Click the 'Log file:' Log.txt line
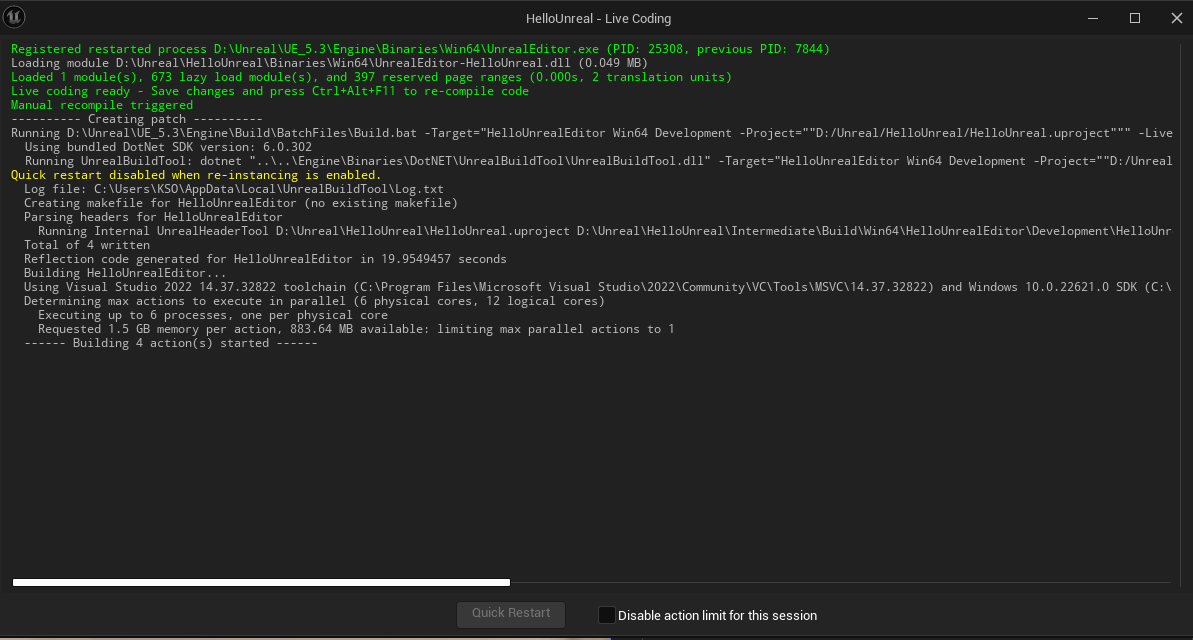This screenshot has height=640, width=1193. (x=234, y=189)
